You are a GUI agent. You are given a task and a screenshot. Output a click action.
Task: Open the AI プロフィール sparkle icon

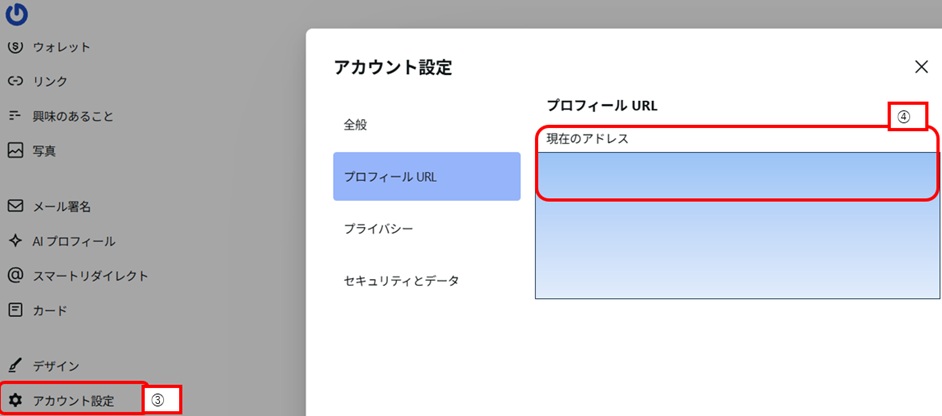[15, 241]
